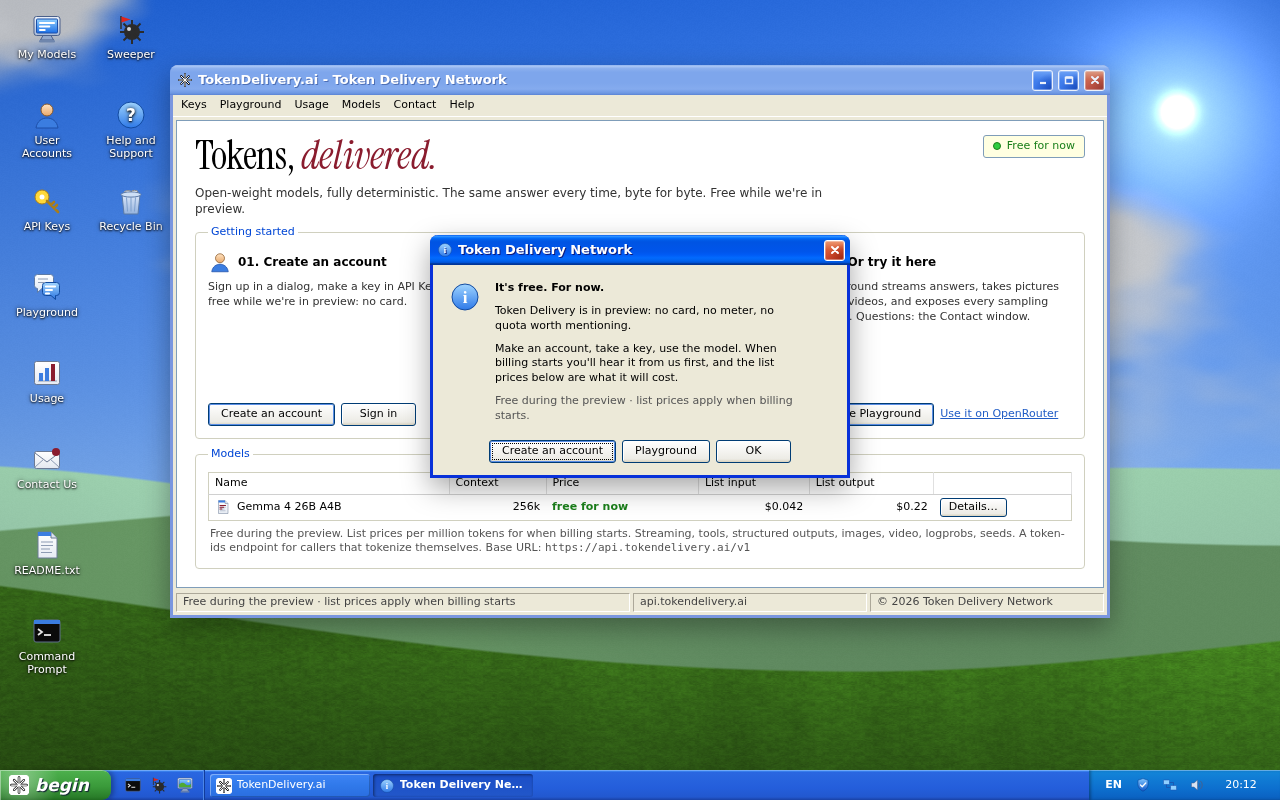Open the Help menu
The height and width of the screenshot is (800, 1280).
click(x=462, y=105)
